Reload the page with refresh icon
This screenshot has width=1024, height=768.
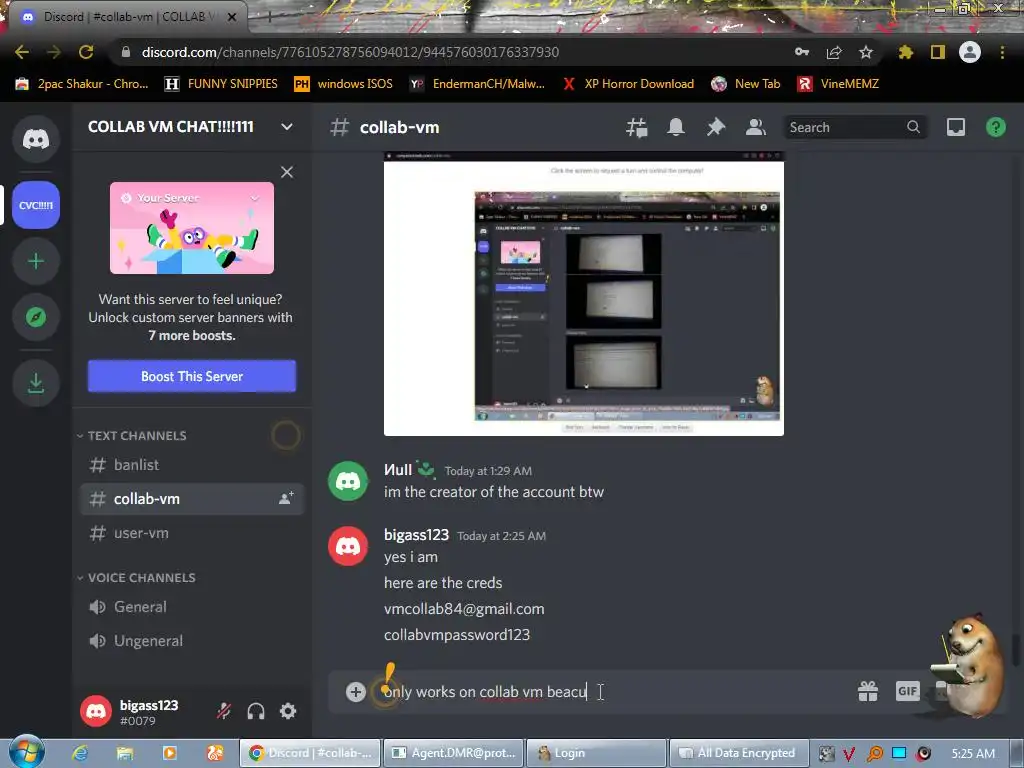tap(86, 52)
